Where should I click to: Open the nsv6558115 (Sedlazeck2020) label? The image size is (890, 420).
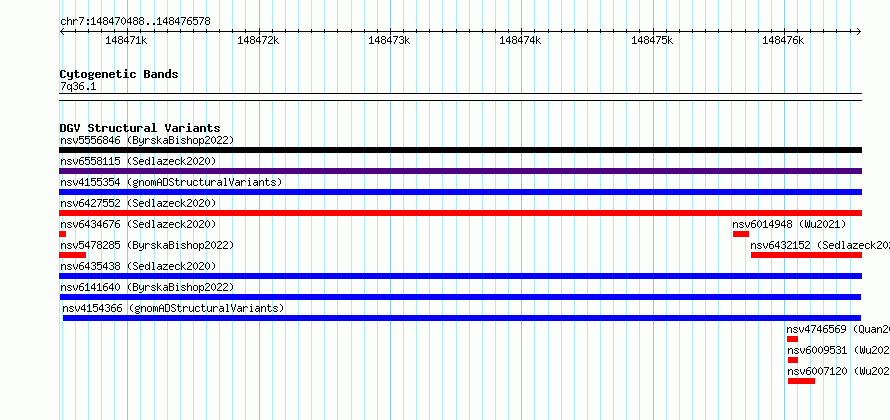[x=138, y=161]
